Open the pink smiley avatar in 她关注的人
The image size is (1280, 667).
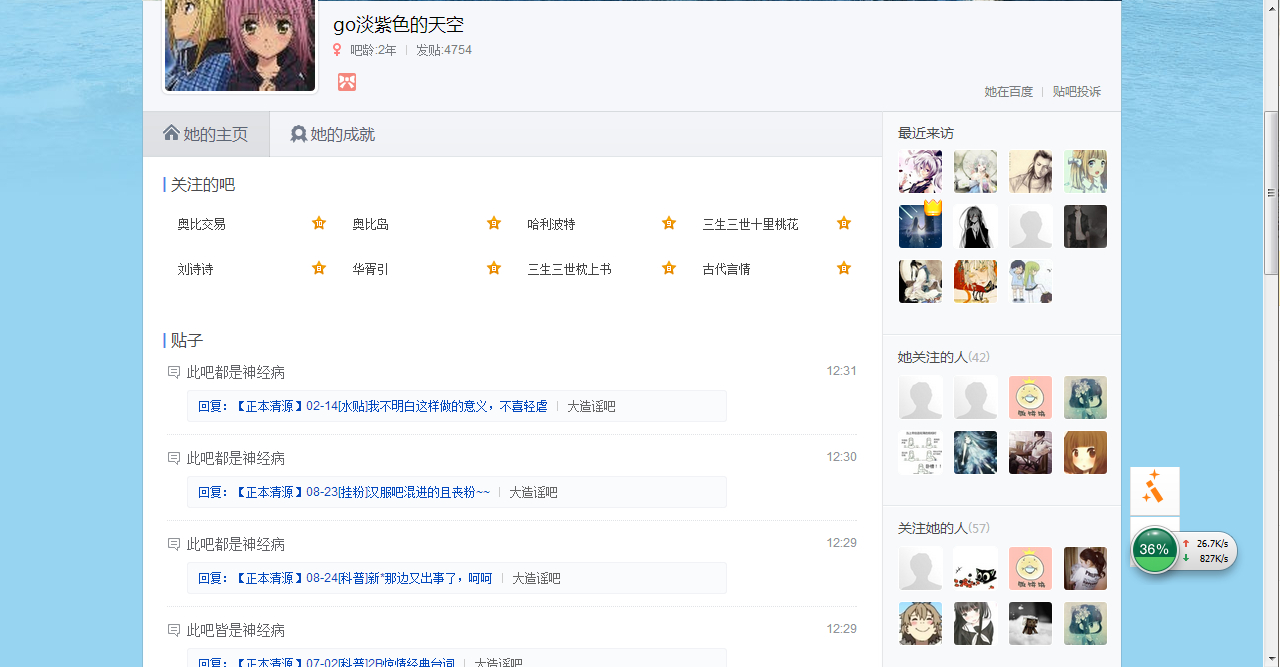tap(1030, 397)
